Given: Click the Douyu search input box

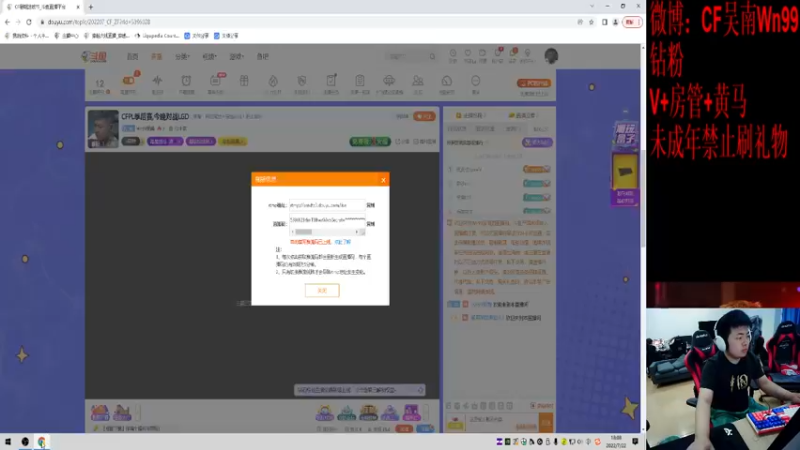Looking at the screenshot, I should pyautogui.click(x=407, y=57).
